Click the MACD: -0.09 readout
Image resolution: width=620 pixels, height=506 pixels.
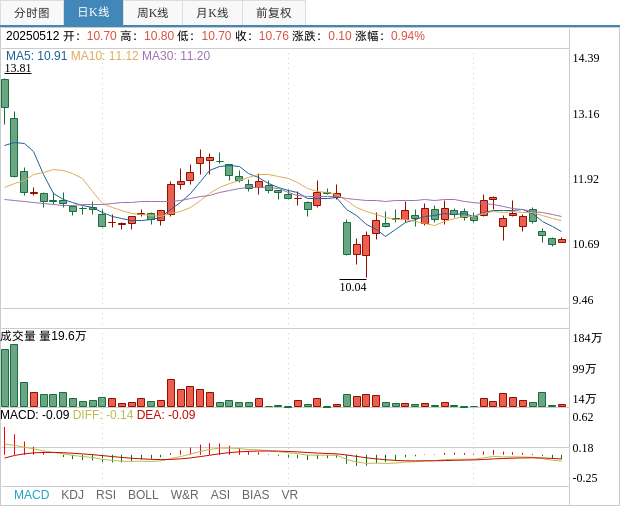(35, 415)
